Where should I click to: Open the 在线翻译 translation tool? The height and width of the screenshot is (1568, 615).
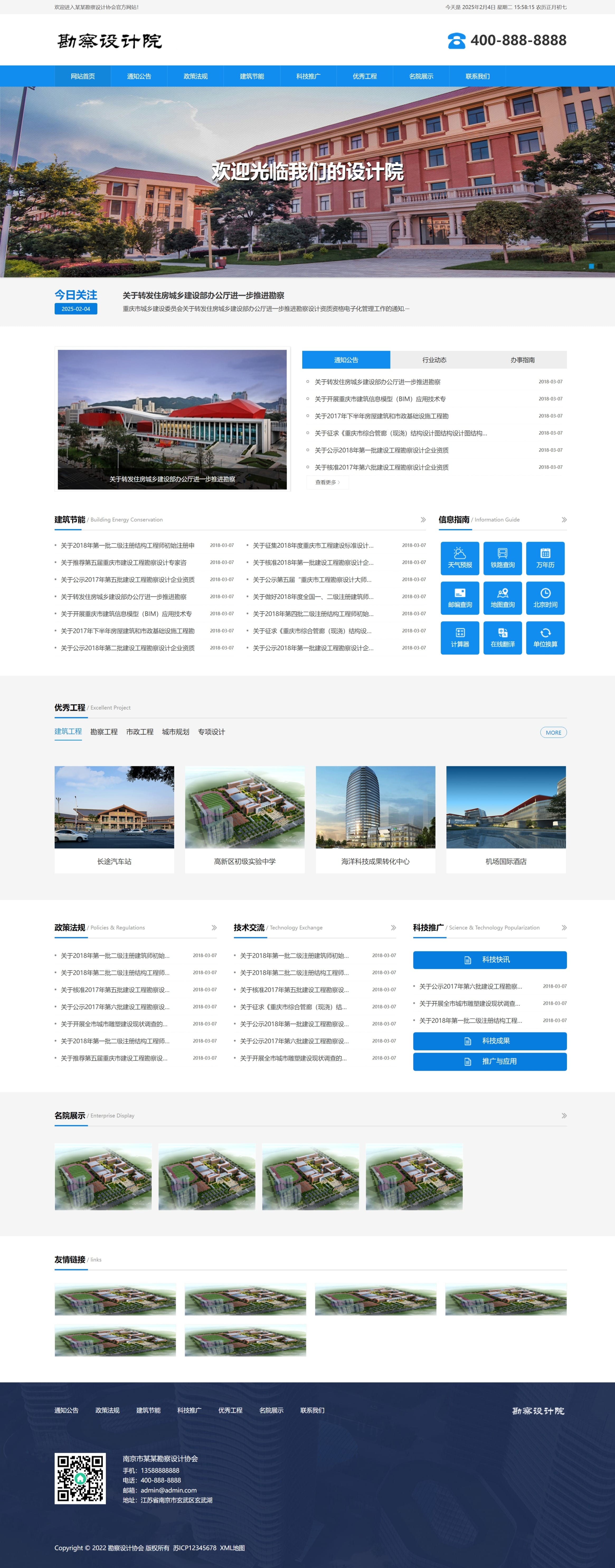[503, 637]
